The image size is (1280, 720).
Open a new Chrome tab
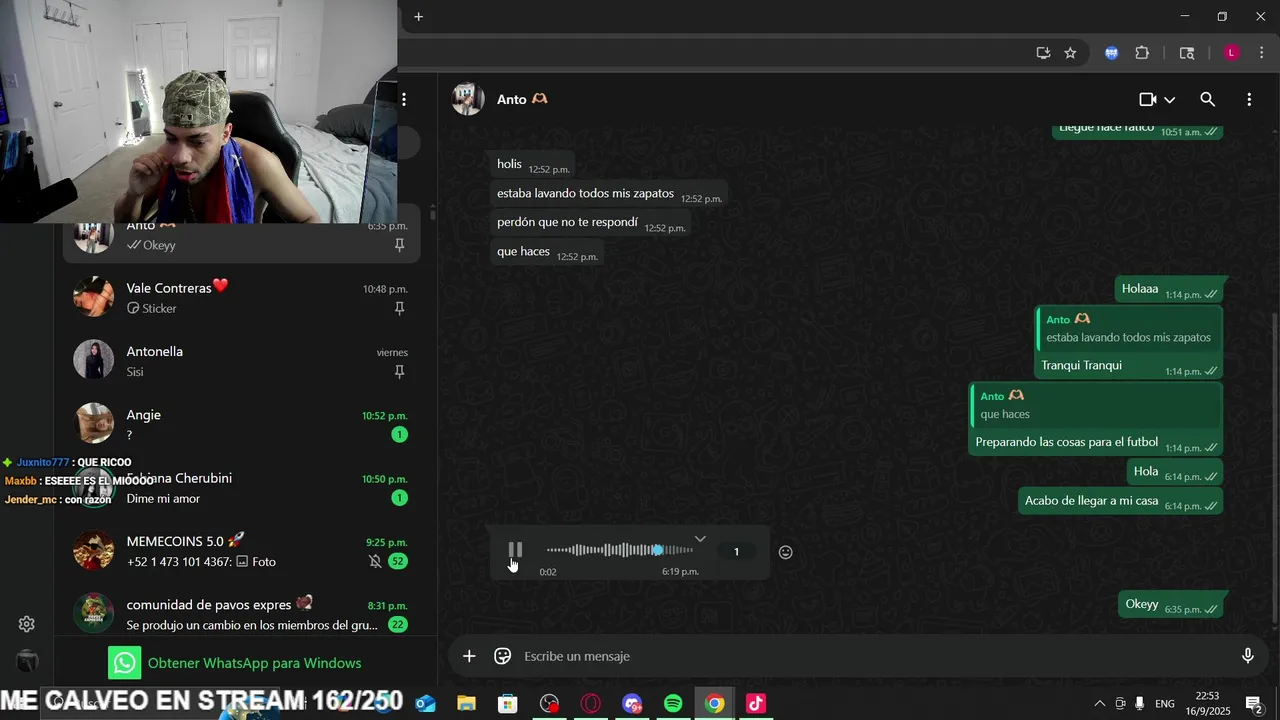418,16
